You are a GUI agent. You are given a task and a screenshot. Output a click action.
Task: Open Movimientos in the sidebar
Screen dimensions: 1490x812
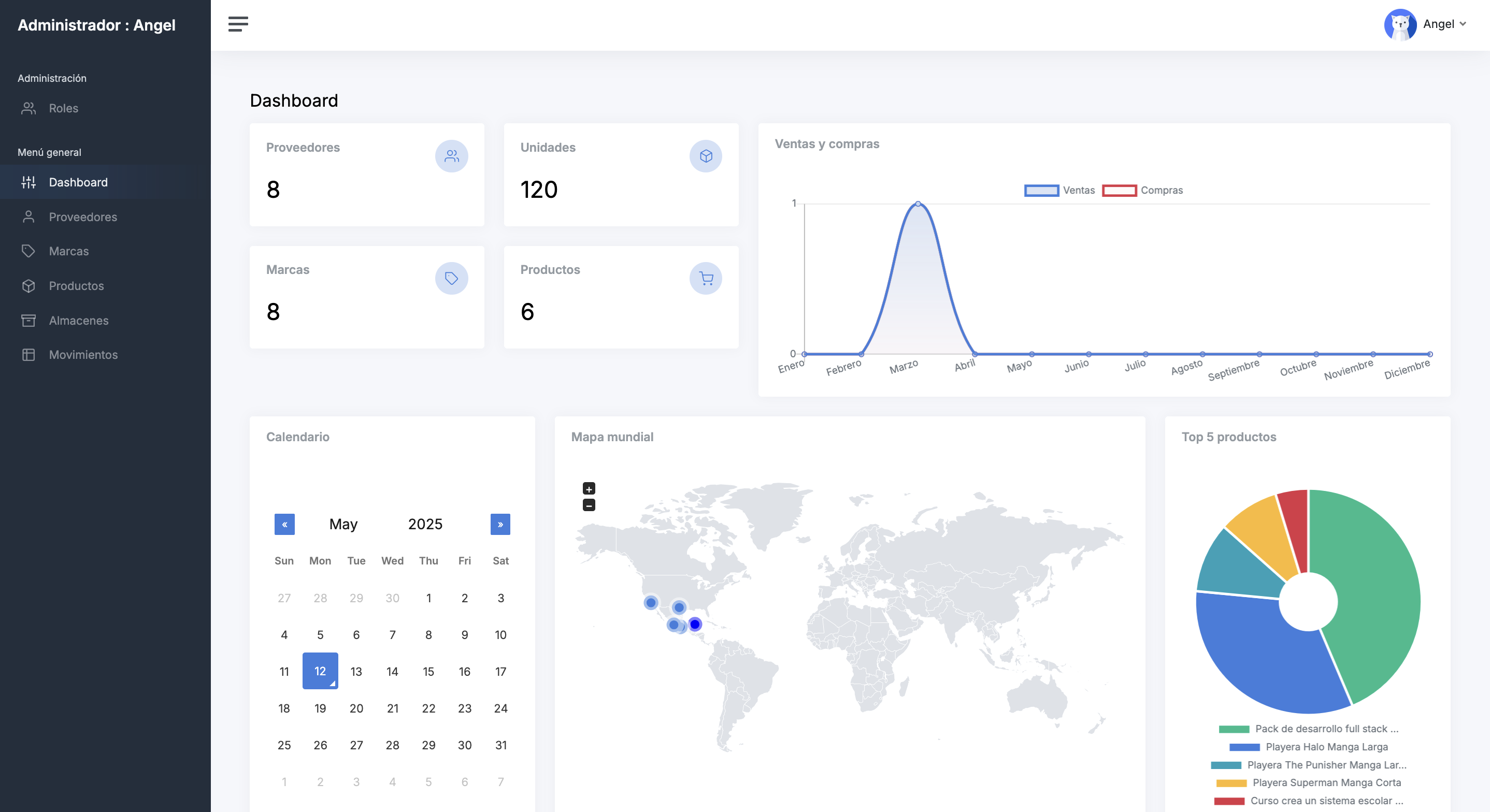pos(83,355)
